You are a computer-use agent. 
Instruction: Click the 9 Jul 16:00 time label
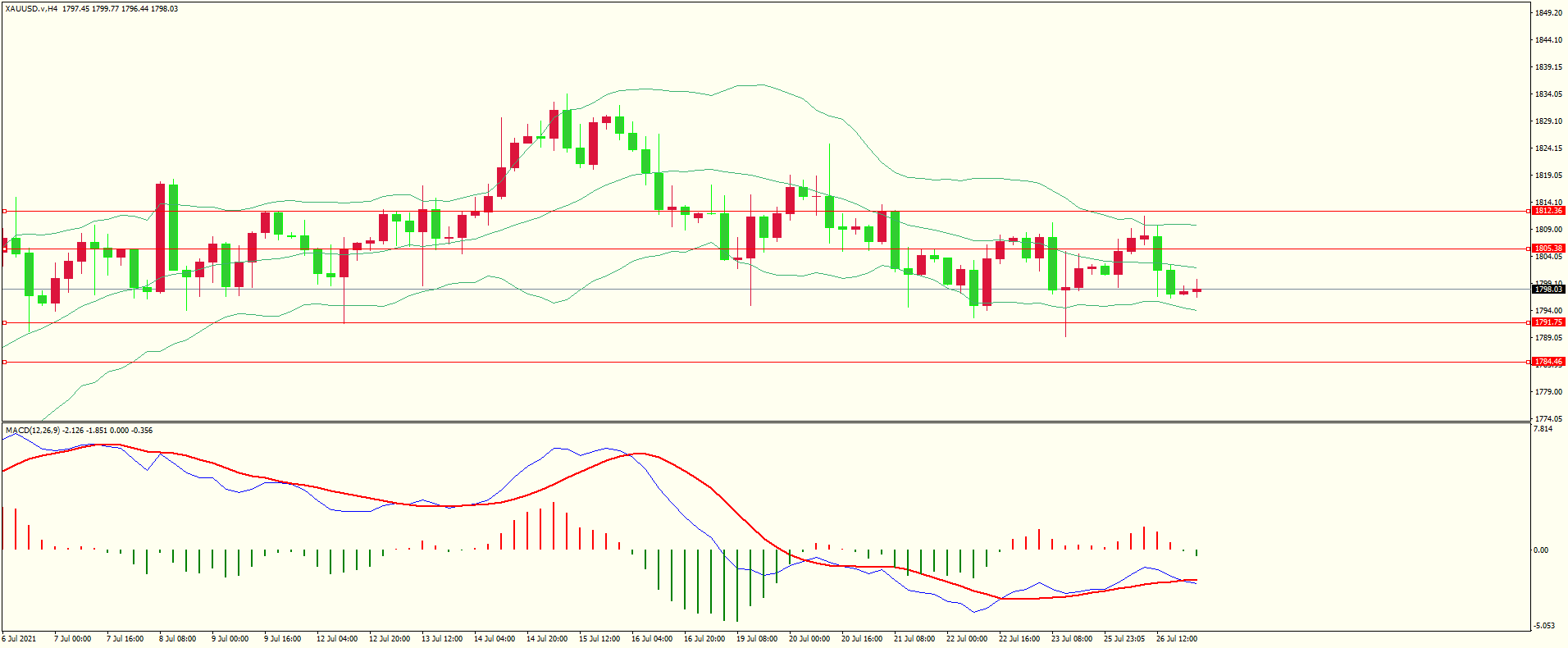(x=283, y=639)
